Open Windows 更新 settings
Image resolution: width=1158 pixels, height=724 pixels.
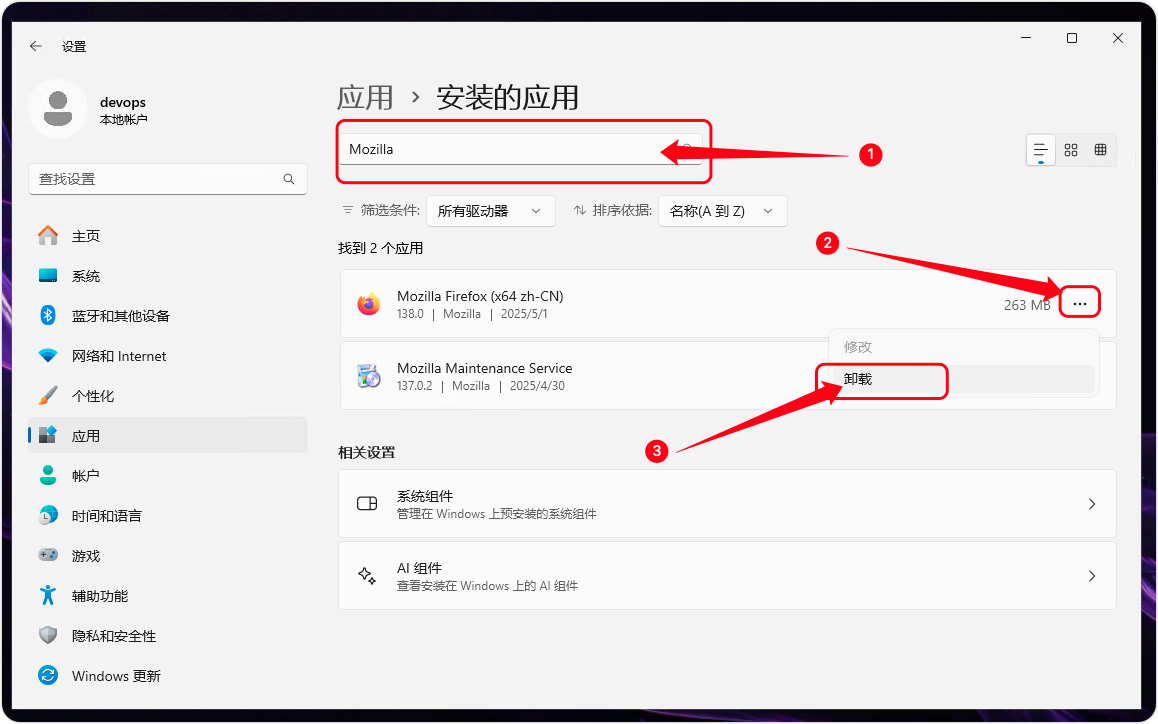coord(168,676)
